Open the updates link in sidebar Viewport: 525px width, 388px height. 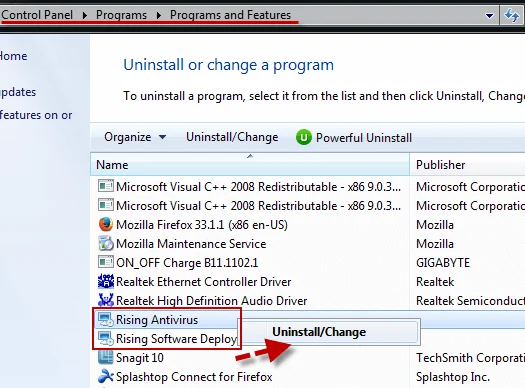coord(18,92)
